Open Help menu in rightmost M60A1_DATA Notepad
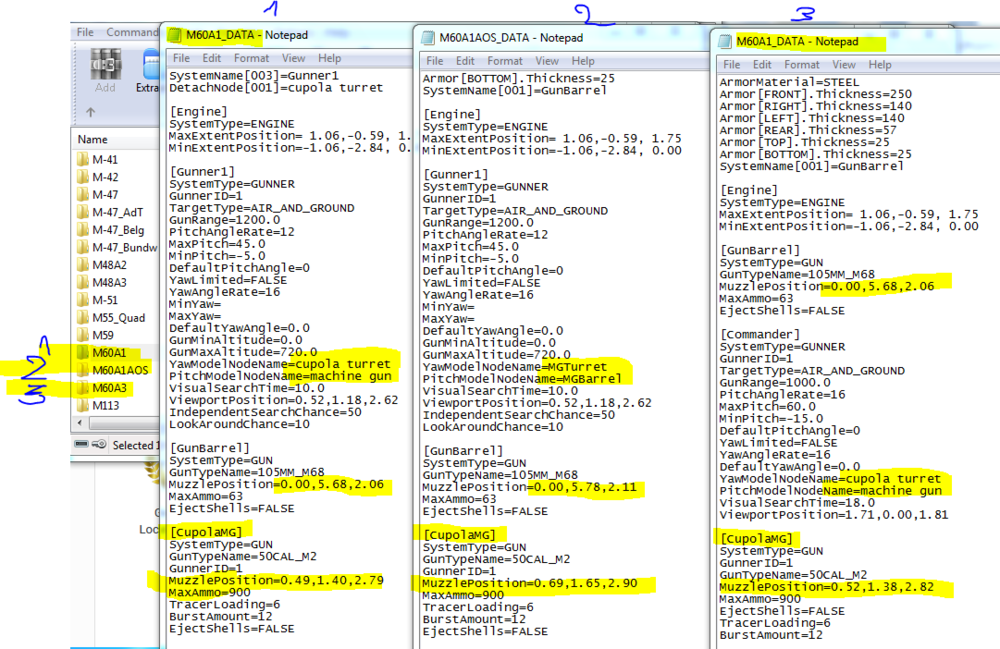1000x649 pixels. click(879, 64)
